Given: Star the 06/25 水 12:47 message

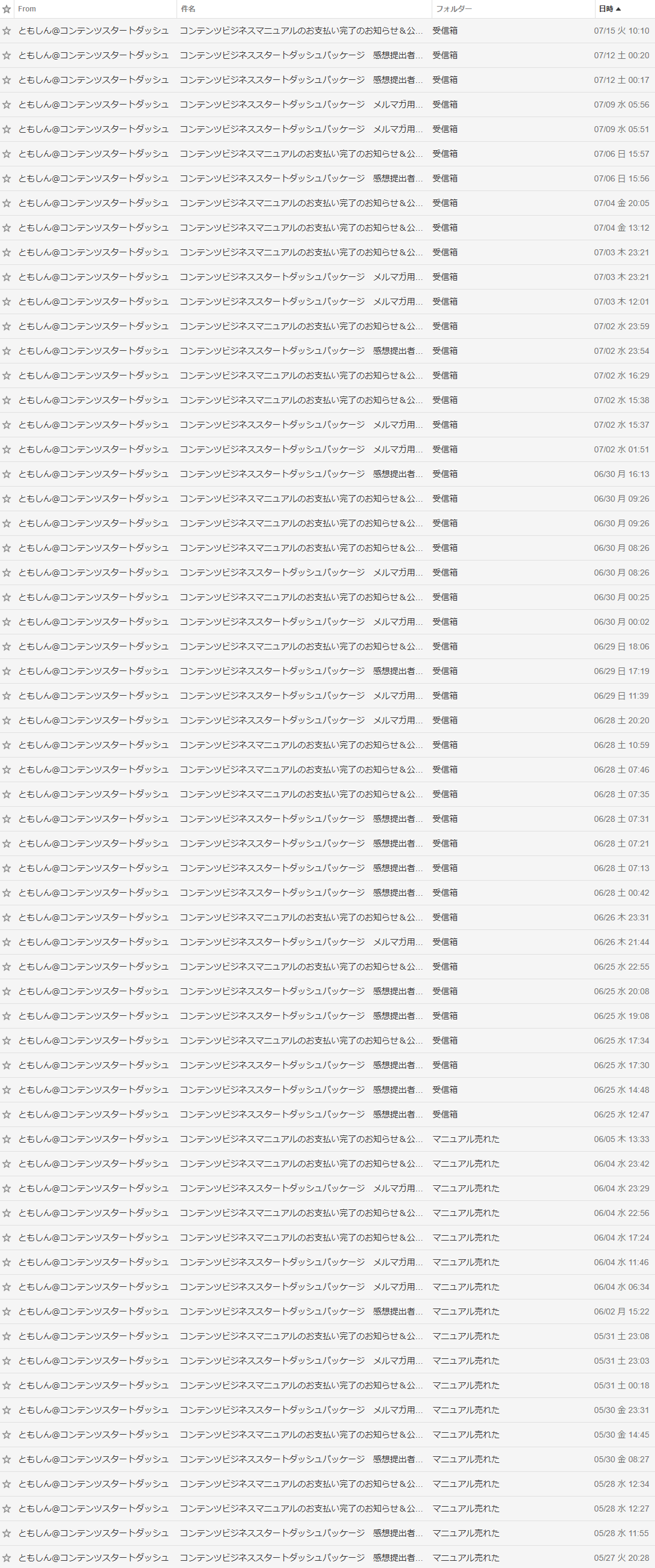Looking at the screenshot, I should point(7,1114).
